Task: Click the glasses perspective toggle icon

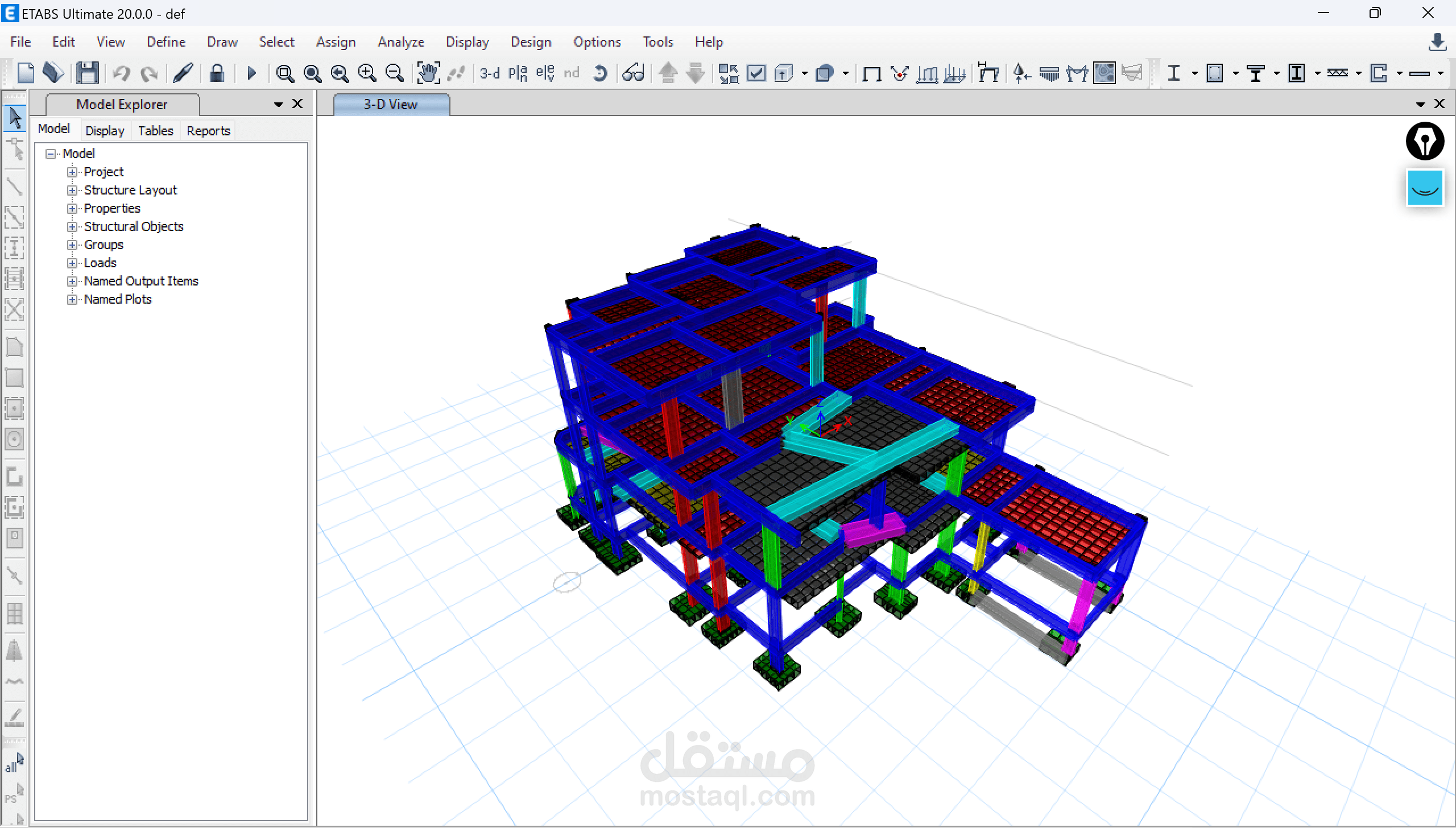Action: [x=633, y=73]
